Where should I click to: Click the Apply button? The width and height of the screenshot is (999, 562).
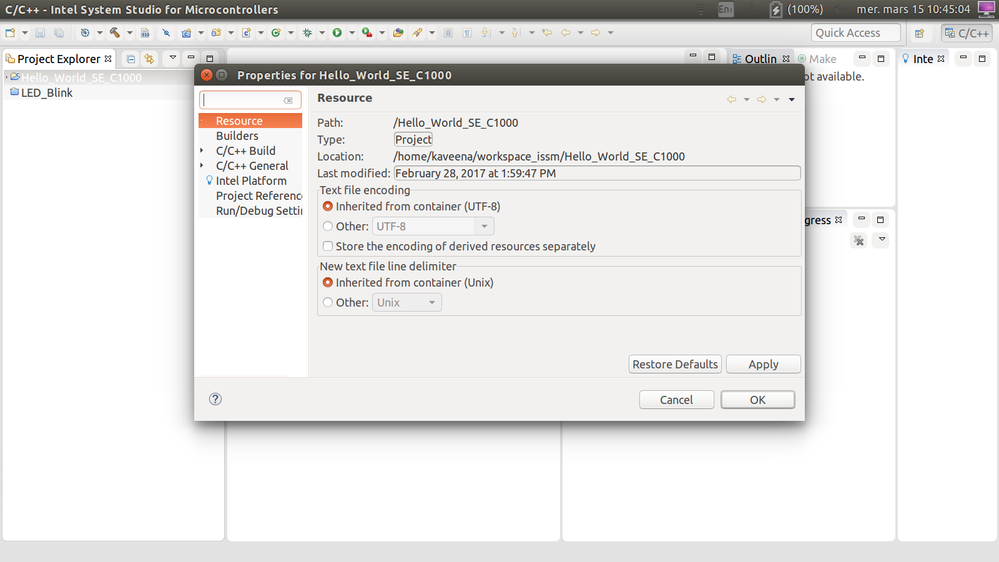tap(763, 364)
